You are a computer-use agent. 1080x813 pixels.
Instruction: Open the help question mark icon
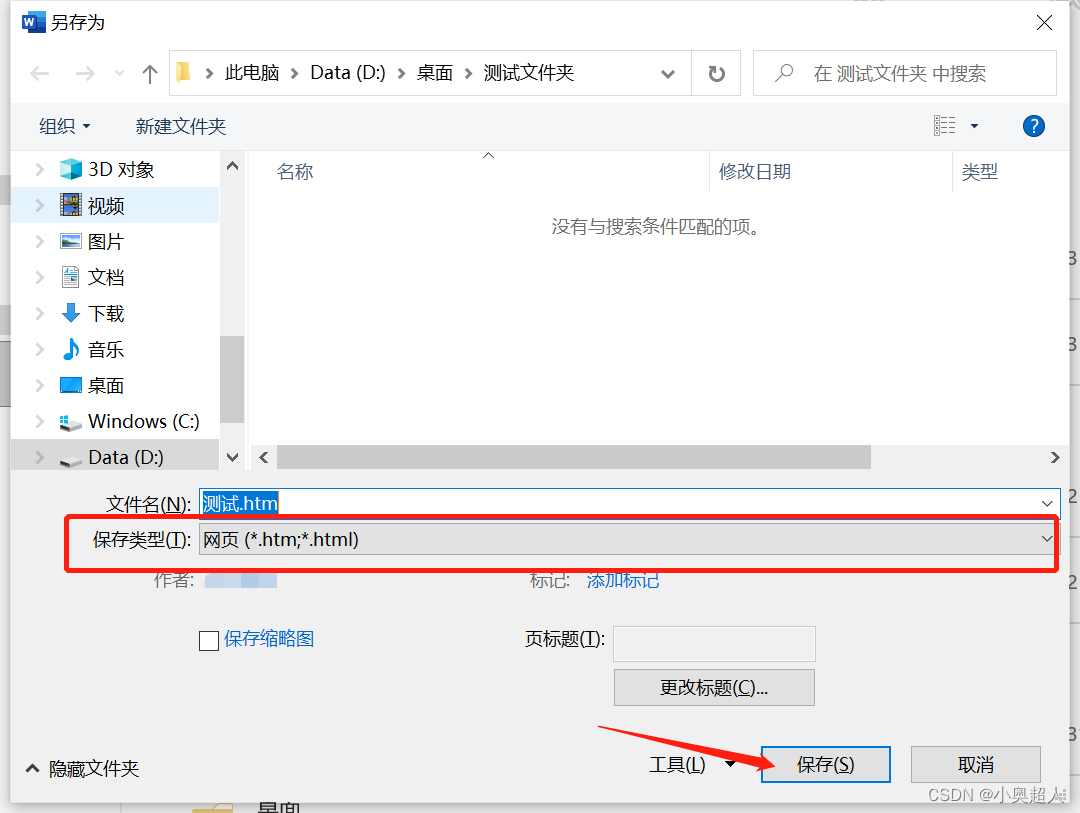tap(1033, 126)
